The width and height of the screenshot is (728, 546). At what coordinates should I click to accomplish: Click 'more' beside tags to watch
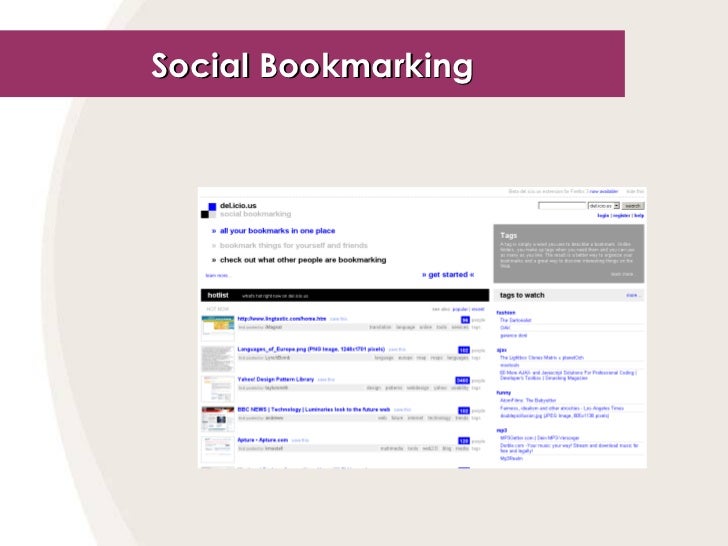coord(633,295)
